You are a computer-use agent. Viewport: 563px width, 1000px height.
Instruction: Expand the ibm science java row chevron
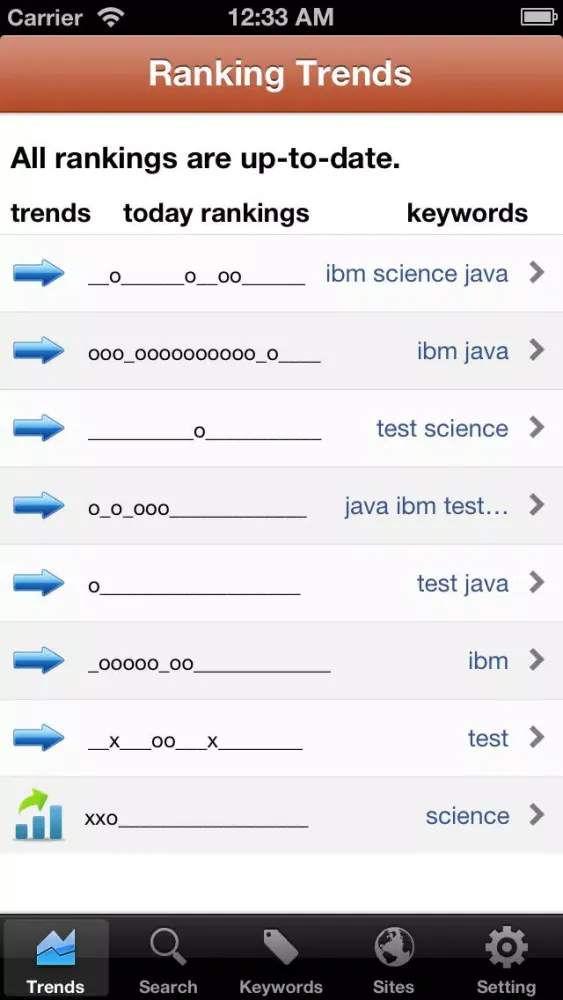click(x=537, y=272)
